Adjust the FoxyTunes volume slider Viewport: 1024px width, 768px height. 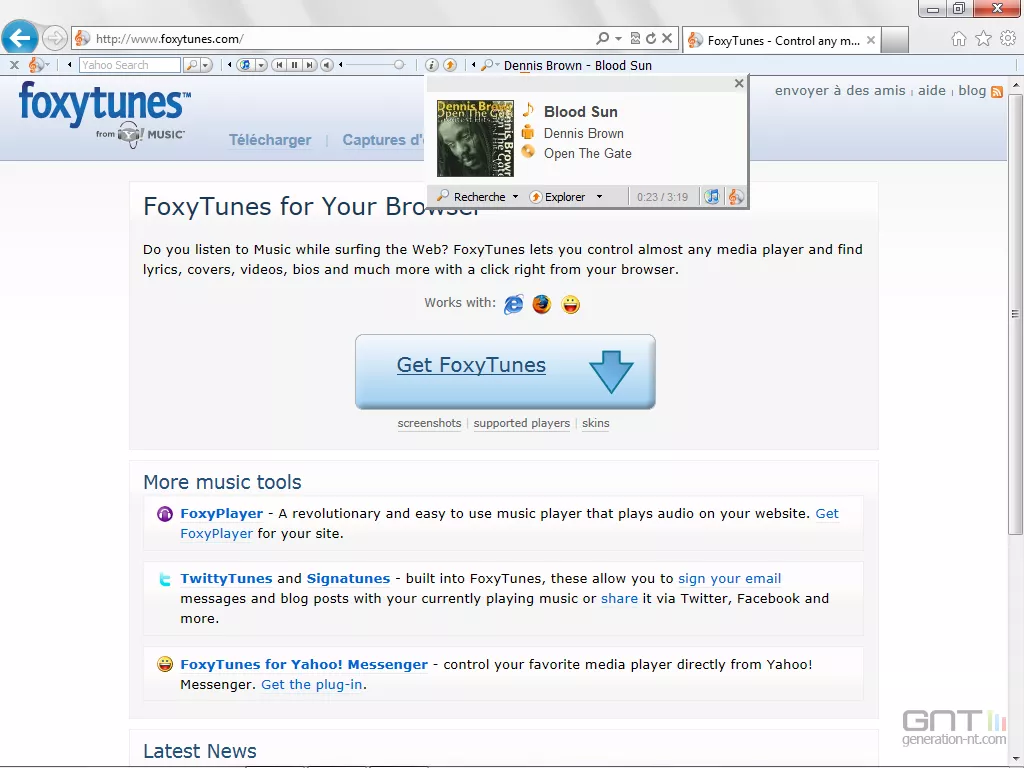click(398, 65)
